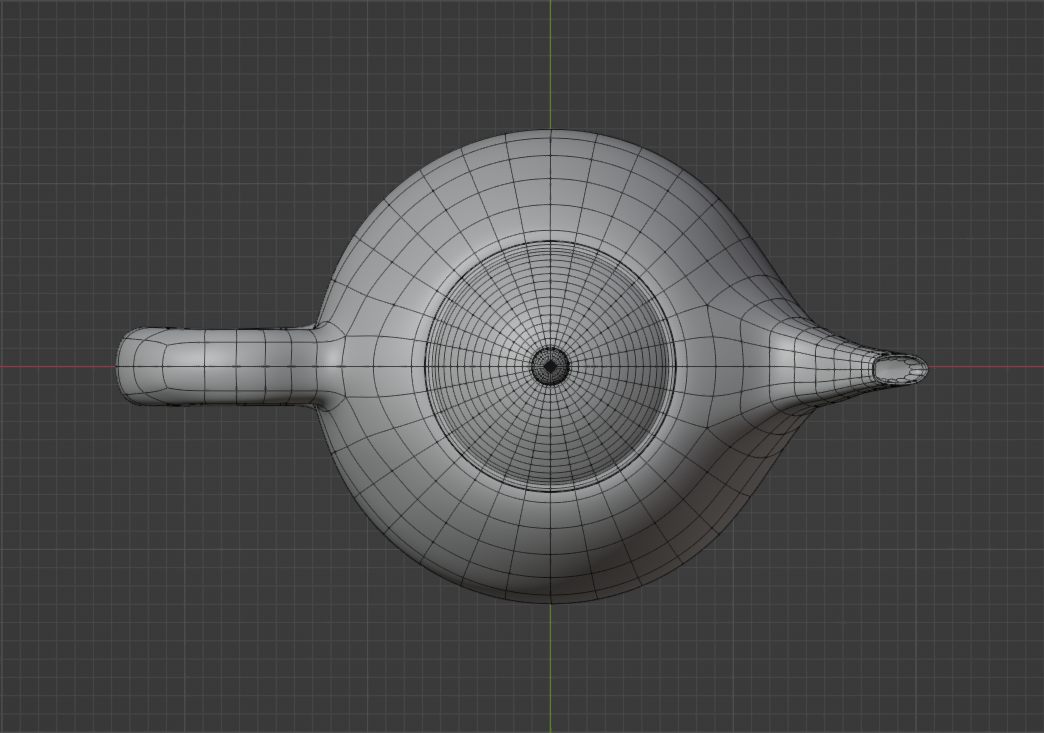Image resolution: width=1044 pixels, height=733 pixels.
Task: Click the object origin point on the knob
Action: tap(553, 368)
